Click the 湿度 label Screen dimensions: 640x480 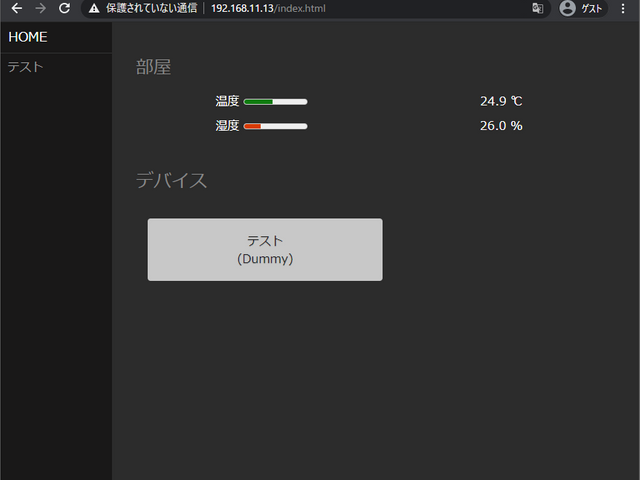227,126
